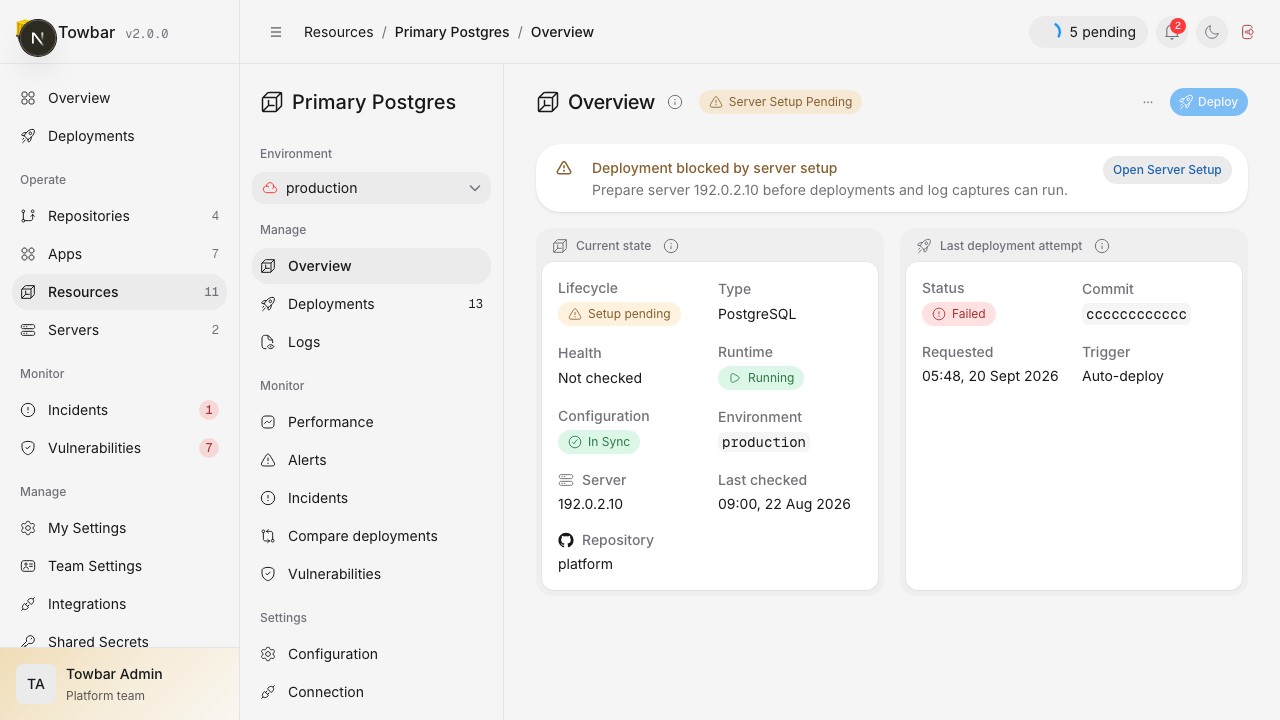Open Vulnerabilities in main sidebar

tap(120, 448)
